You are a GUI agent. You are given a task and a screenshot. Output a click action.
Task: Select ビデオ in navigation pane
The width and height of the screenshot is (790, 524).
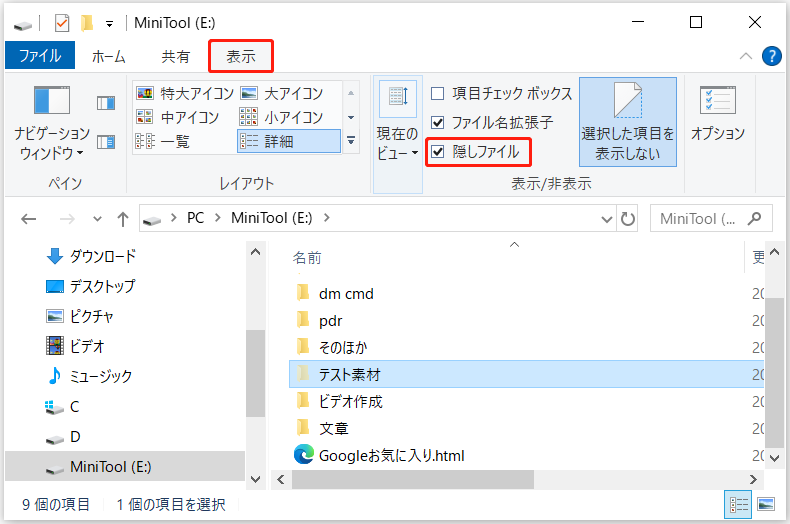pyautogui.click(x=75, y=346)
